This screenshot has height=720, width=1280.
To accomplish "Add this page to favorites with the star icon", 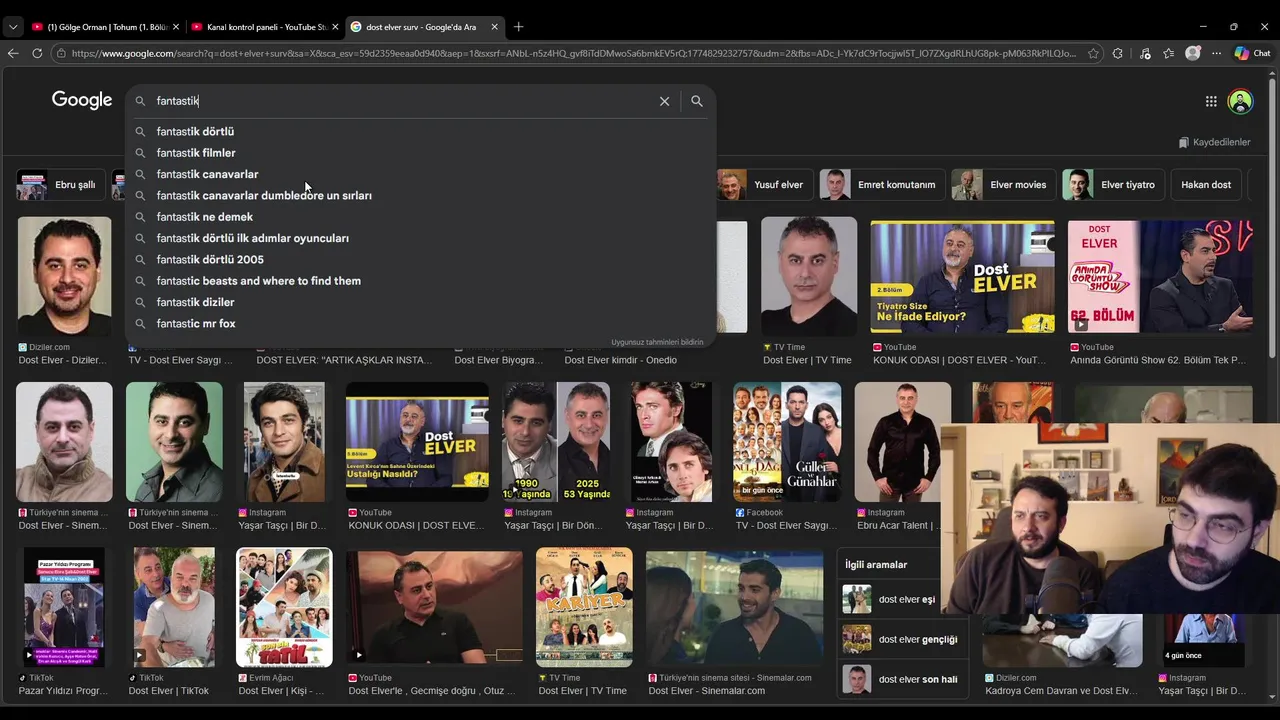I will point(1093,53).
